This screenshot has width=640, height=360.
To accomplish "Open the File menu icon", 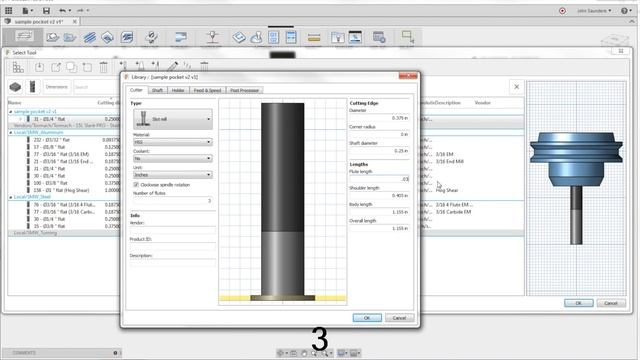I will click(x=26, y=11).
